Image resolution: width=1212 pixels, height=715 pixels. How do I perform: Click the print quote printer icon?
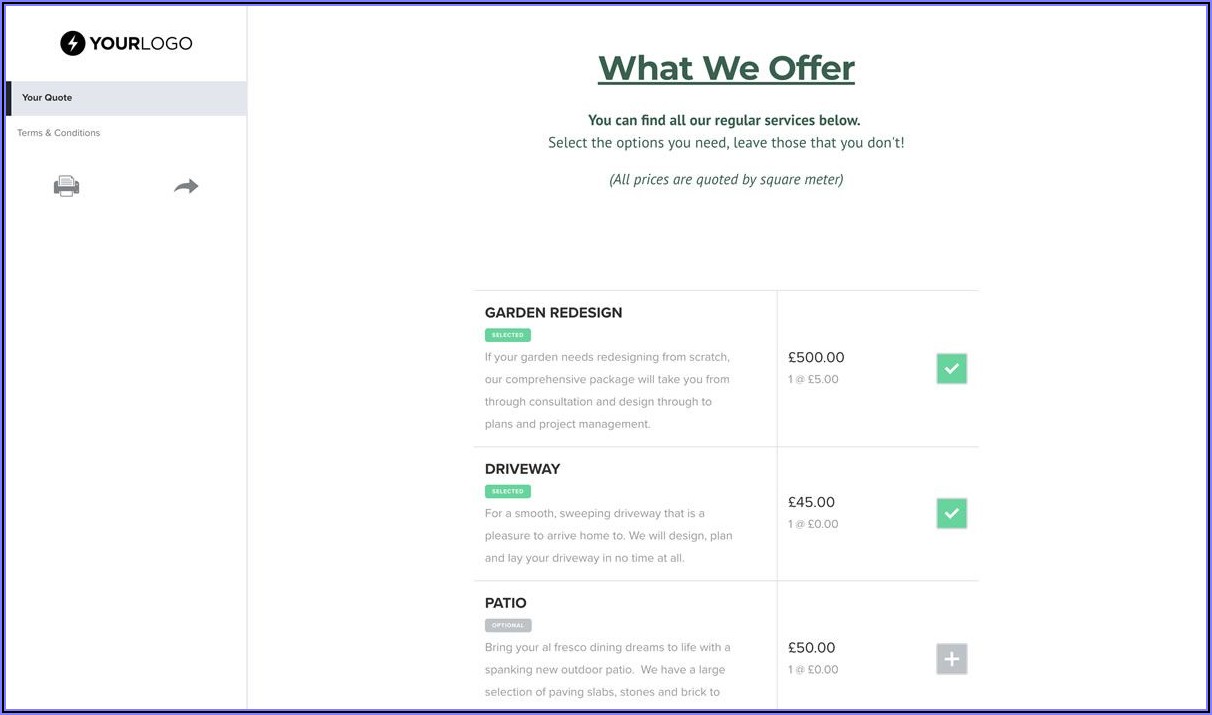[x=66, y=186]
